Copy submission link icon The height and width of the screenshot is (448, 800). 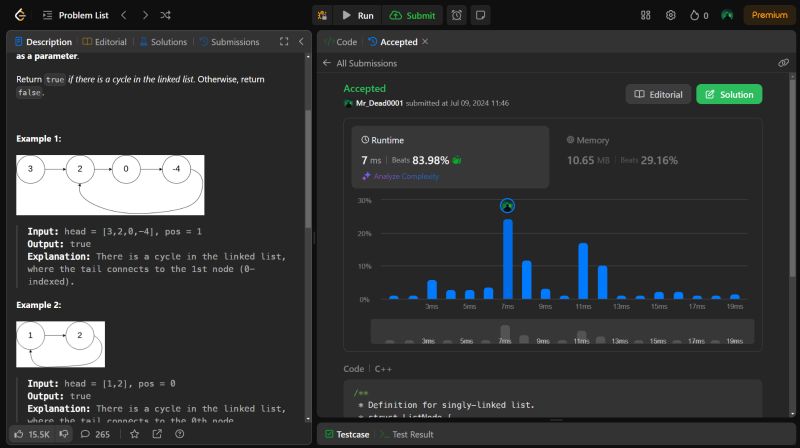tap(783, 63)
